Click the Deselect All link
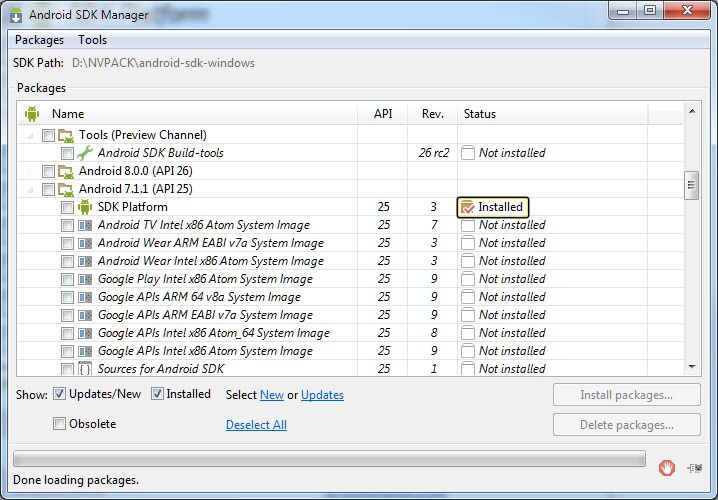The width and height of the screenshot is (718, 500). 256,425
